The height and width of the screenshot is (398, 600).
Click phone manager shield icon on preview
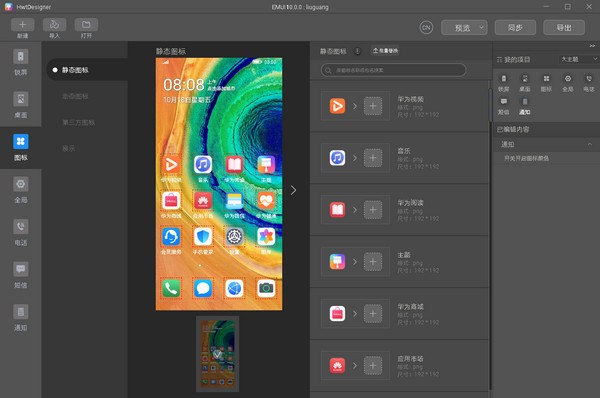(x=203, y=237)
